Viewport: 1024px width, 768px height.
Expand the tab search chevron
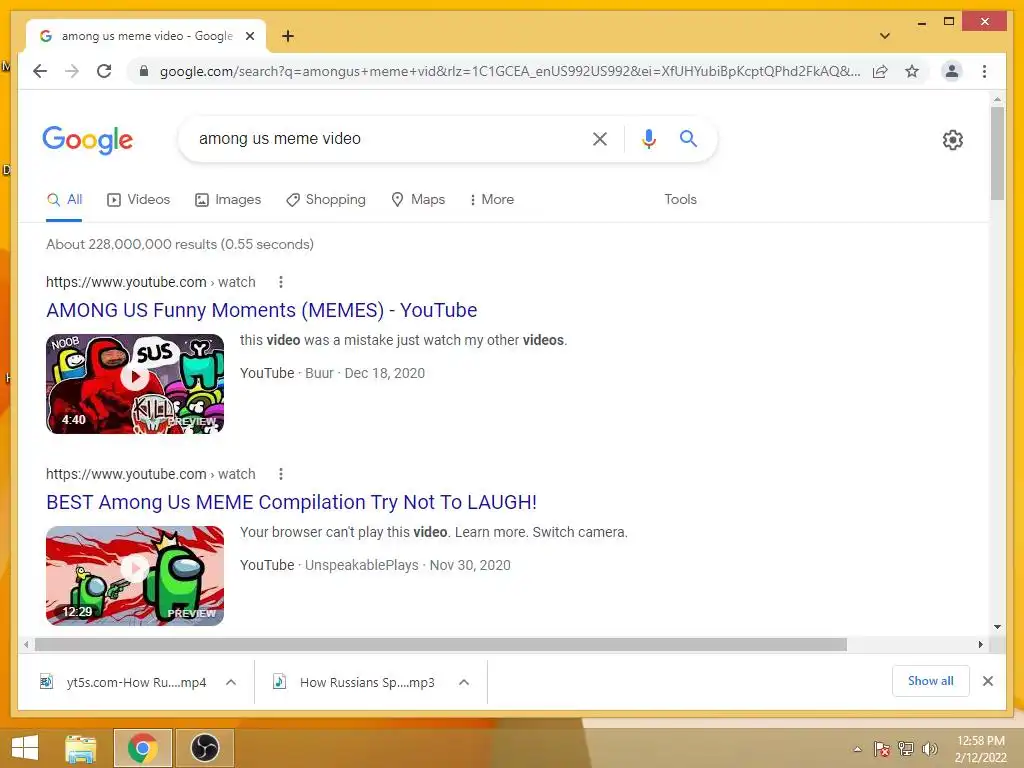pos(884,36)
